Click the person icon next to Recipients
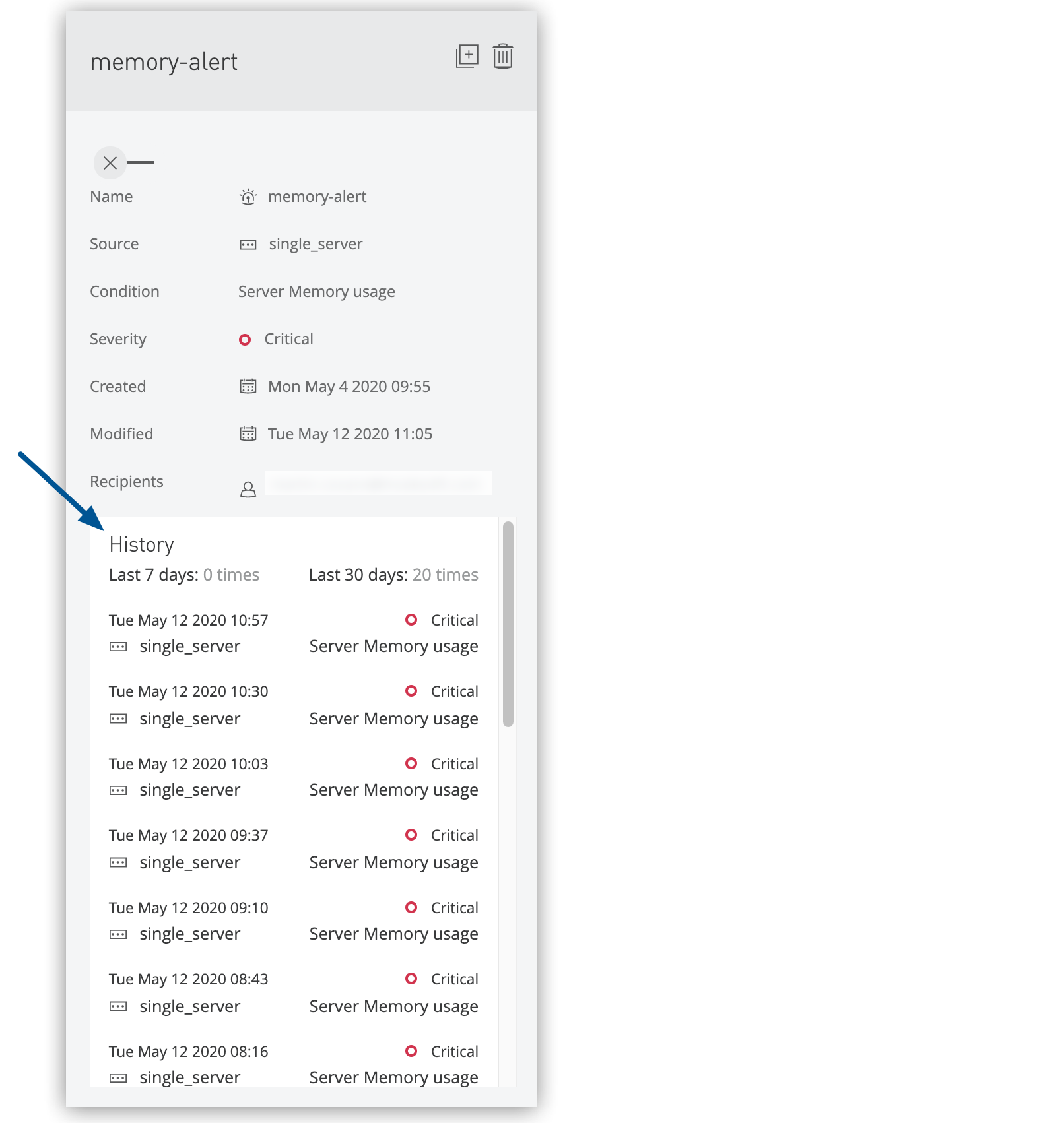Screen dimensions: 1064x1123 point(248,489)
